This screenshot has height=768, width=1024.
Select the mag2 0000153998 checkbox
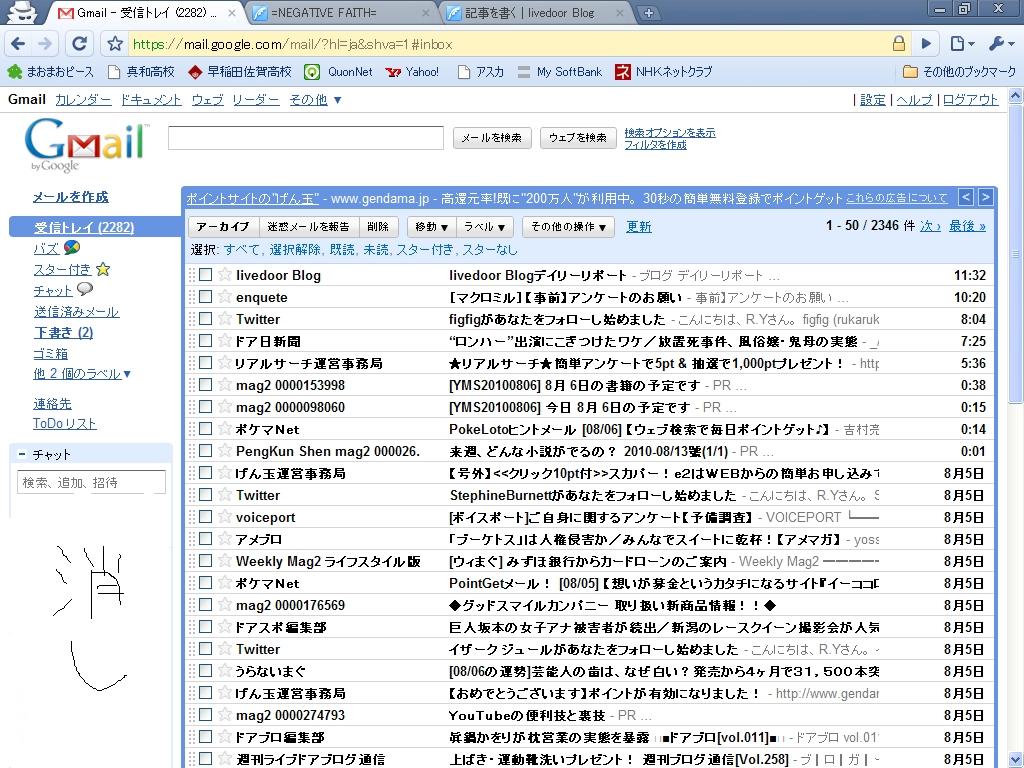pos(206,385)
